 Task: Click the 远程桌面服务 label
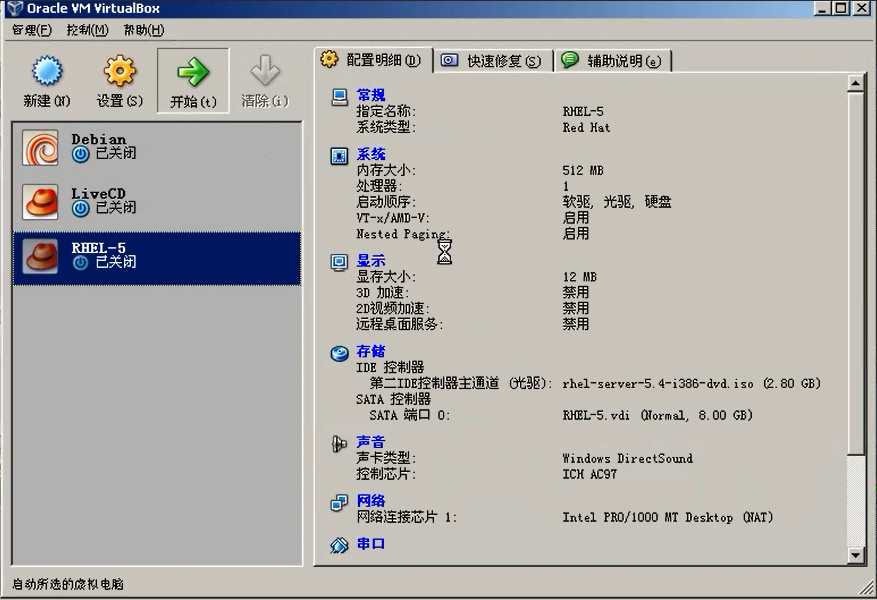pos(399,324)
